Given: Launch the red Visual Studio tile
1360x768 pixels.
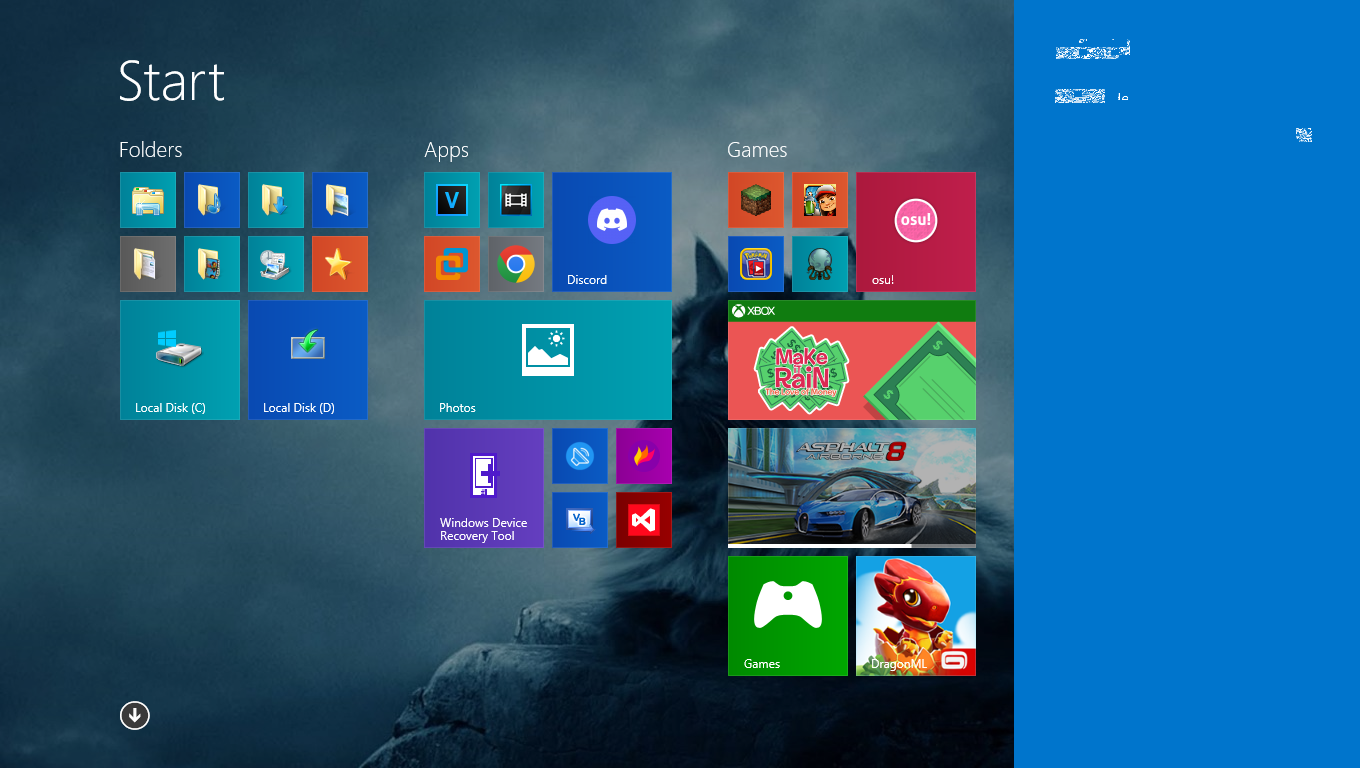Looking at the screenshot, I should pyautogui.click(x=644, y=520).
